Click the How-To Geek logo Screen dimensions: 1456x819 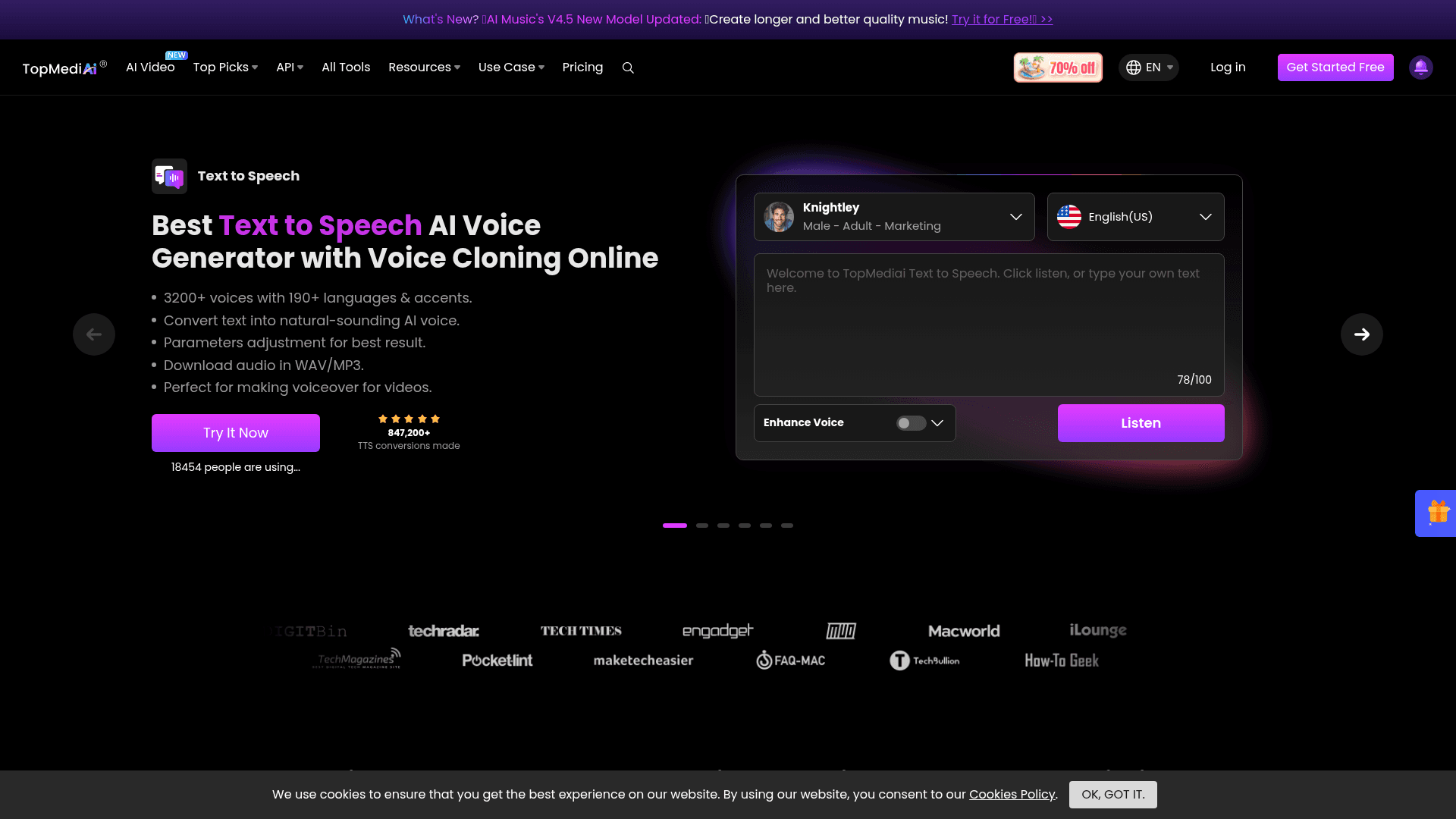tap(1062, 661)
